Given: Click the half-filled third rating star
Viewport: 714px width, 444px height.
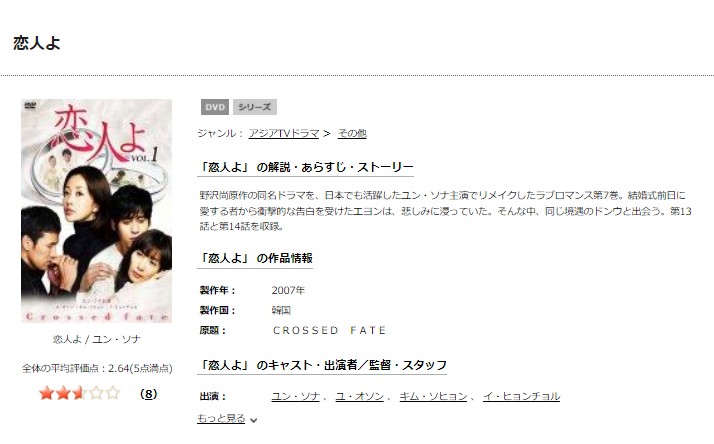Looking at the screenshot, I should [x=80, y=393].
